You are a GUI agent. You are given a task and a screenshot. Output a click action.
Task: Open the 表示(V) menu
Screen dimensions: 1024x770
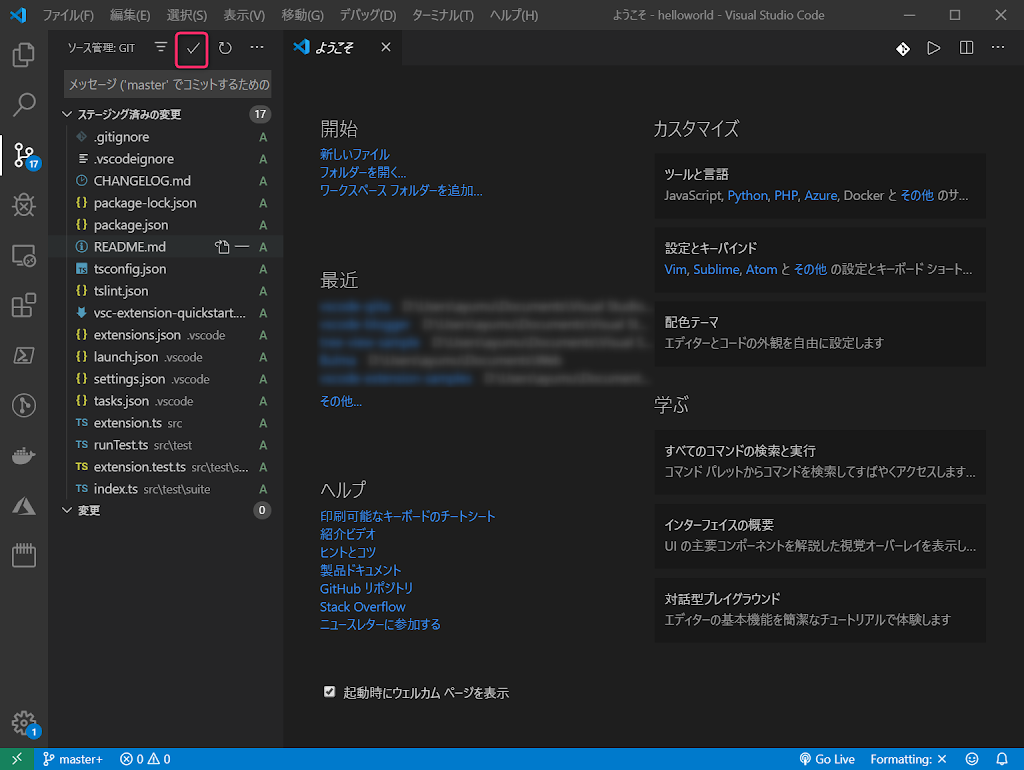[244, 15]
